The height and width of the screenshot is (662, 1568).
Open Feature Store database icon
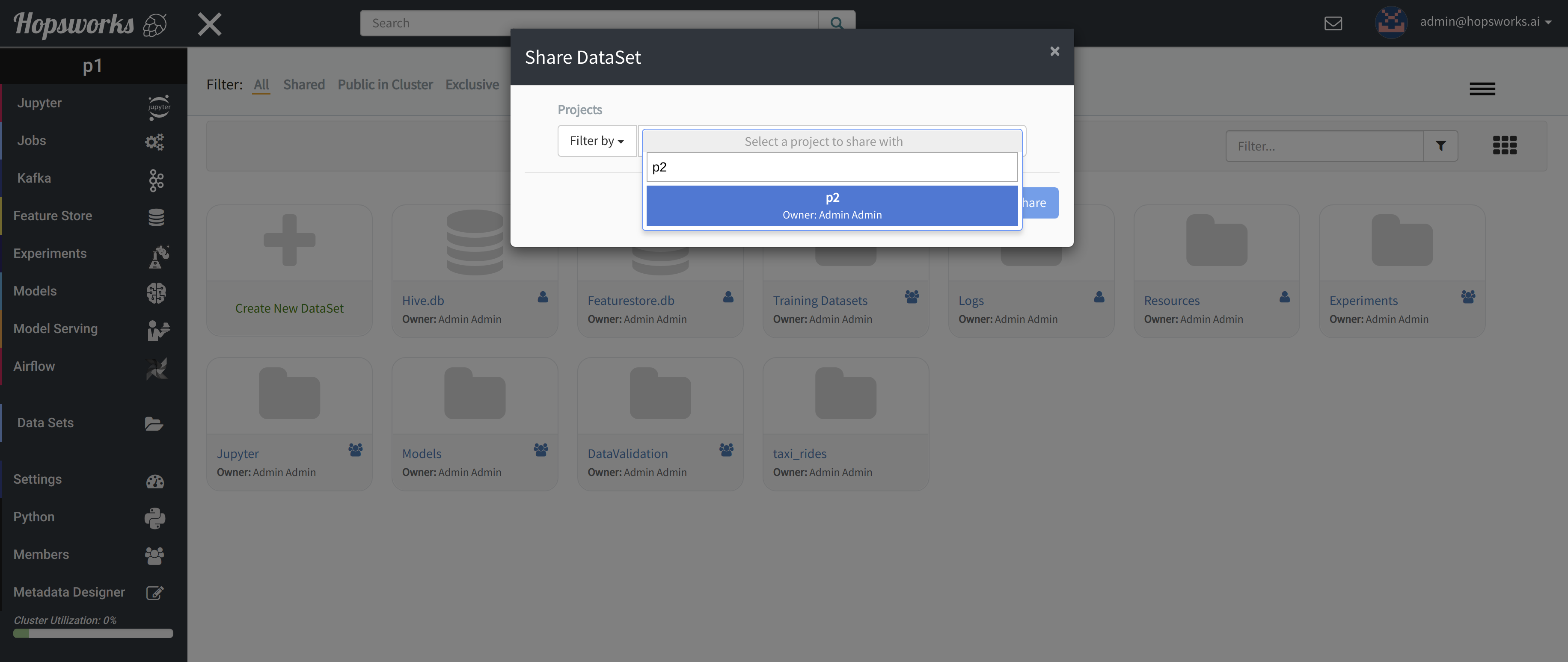point(156,217)
